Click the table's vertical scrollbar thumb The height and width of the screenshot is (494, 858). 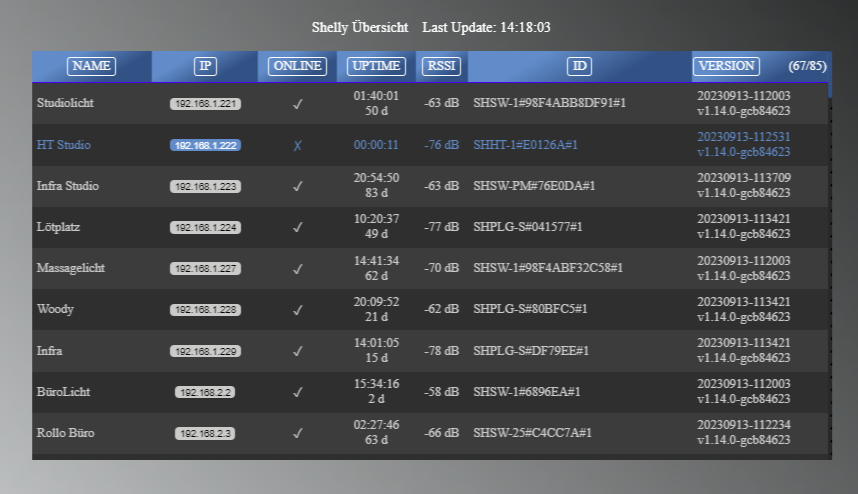[830, 75]
